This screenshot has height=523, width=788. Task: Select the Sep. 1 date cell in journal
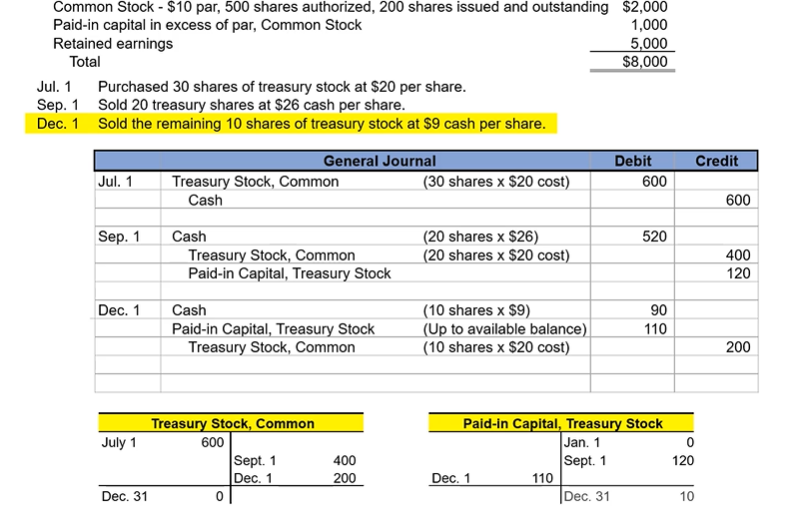(x=119, y=237)
